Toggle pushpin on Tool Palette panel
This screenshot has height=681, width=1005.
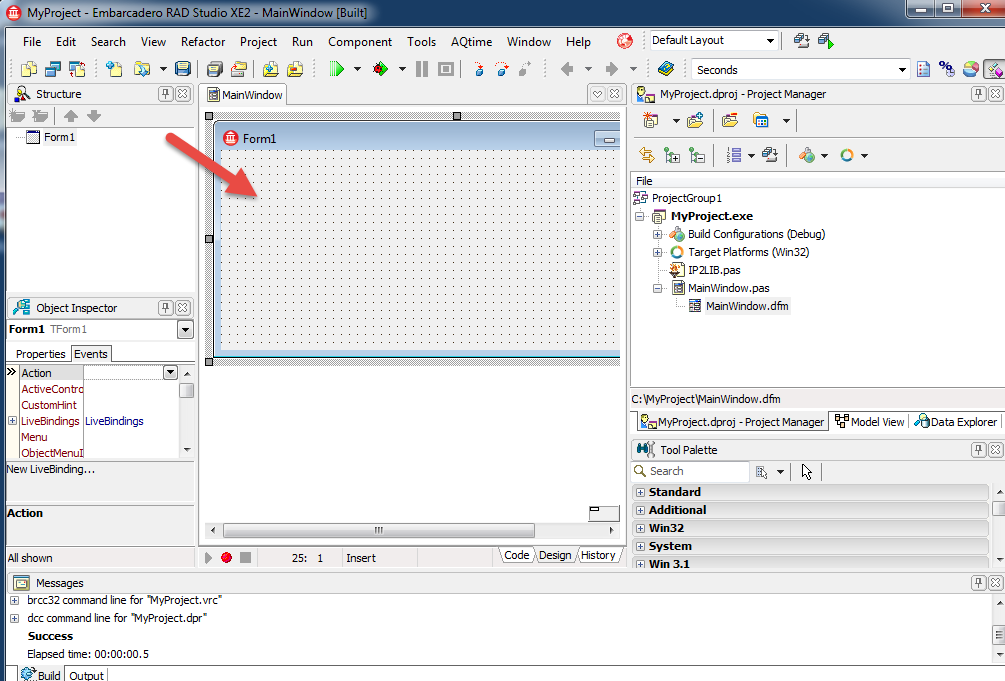pos(978,450)
